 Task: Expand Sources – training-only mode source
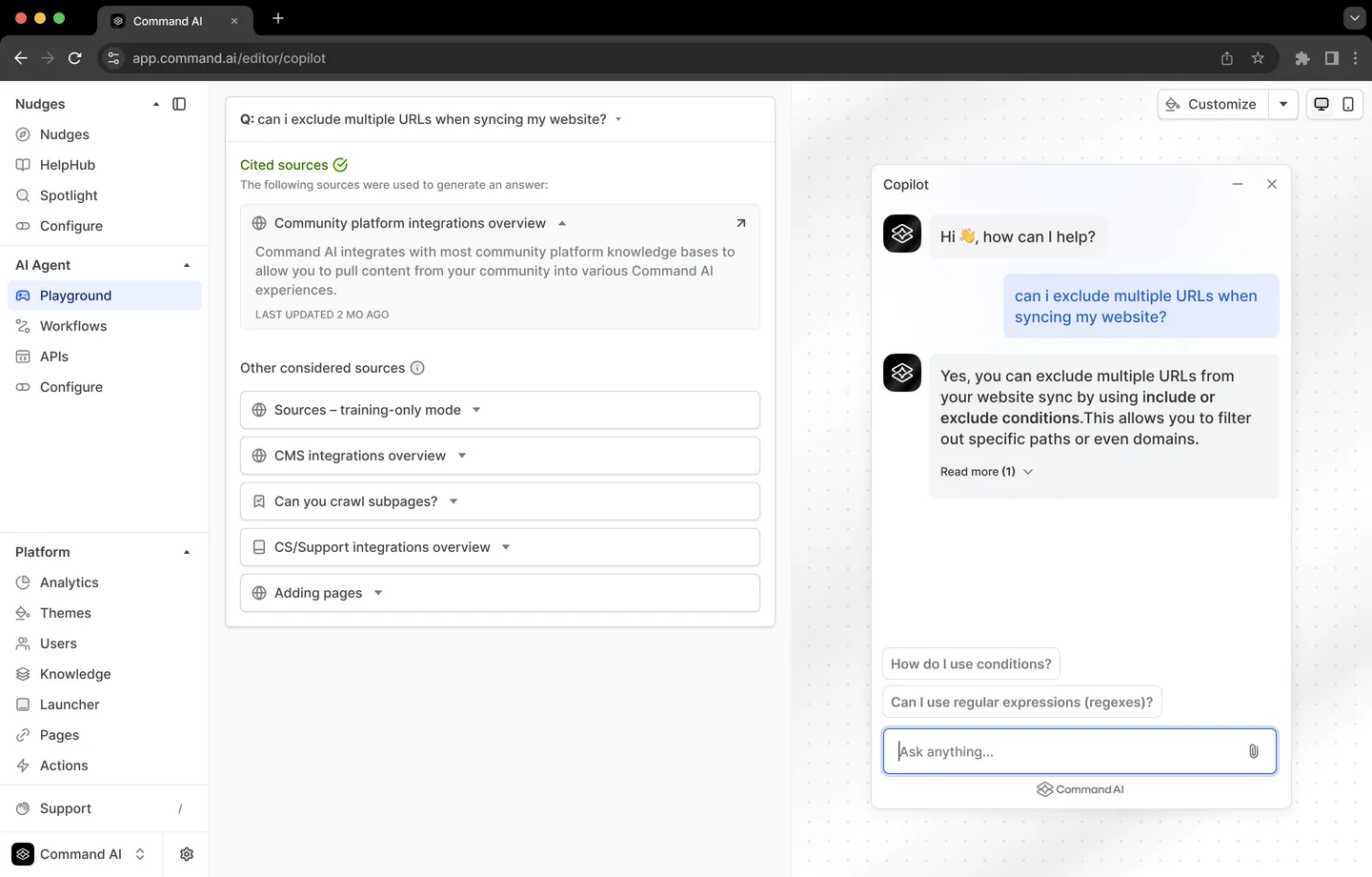click(x=500, y=410)
